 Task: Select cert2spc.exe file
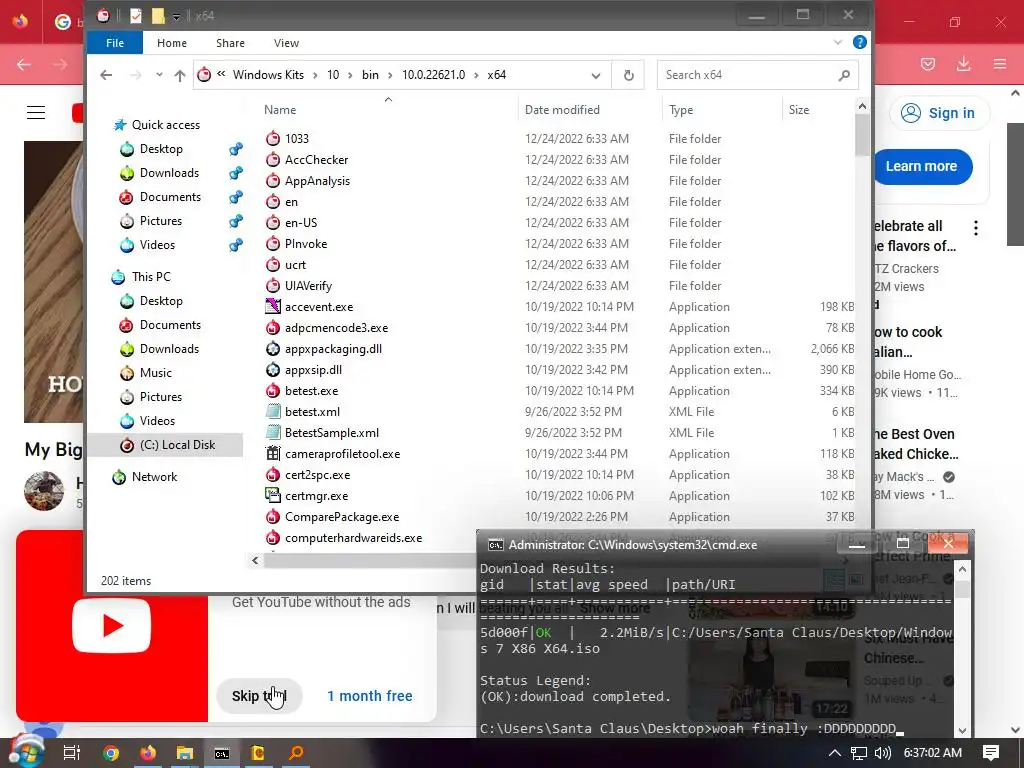tap(317, 475)
